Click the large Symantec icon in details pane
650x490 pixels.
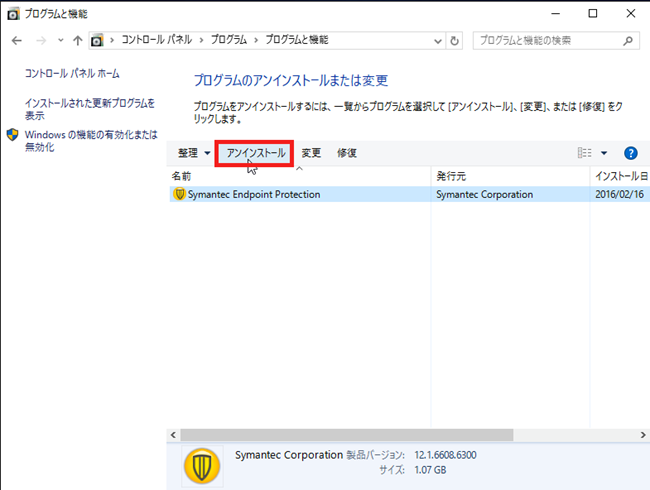[202, 466]
